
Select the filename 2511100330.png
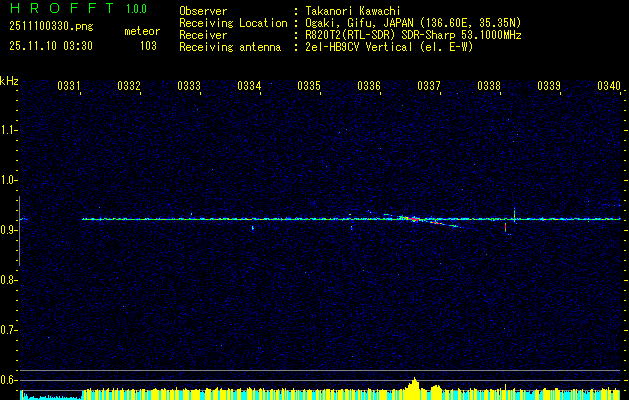tap(51, 27)
